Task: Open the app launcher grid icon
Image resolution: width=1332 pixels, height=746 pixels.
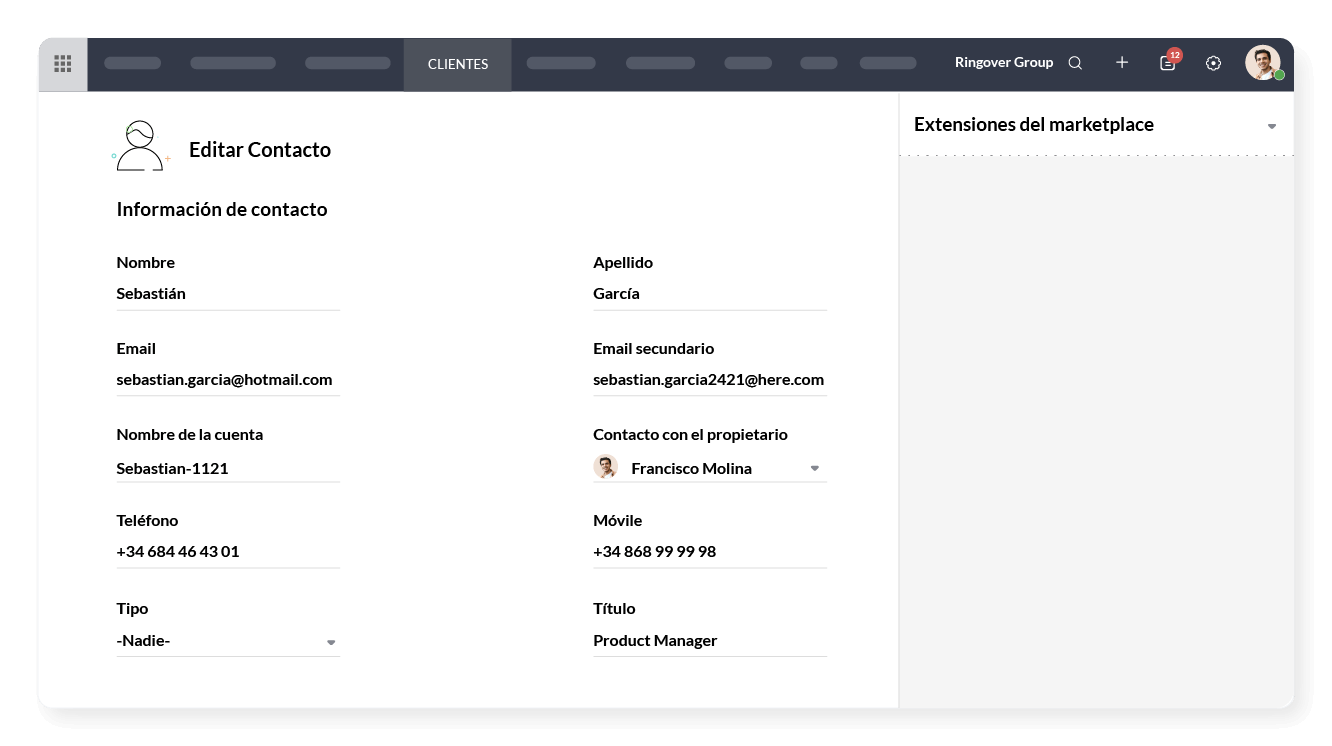Action: pyautogui.click(x=62, y=63)
